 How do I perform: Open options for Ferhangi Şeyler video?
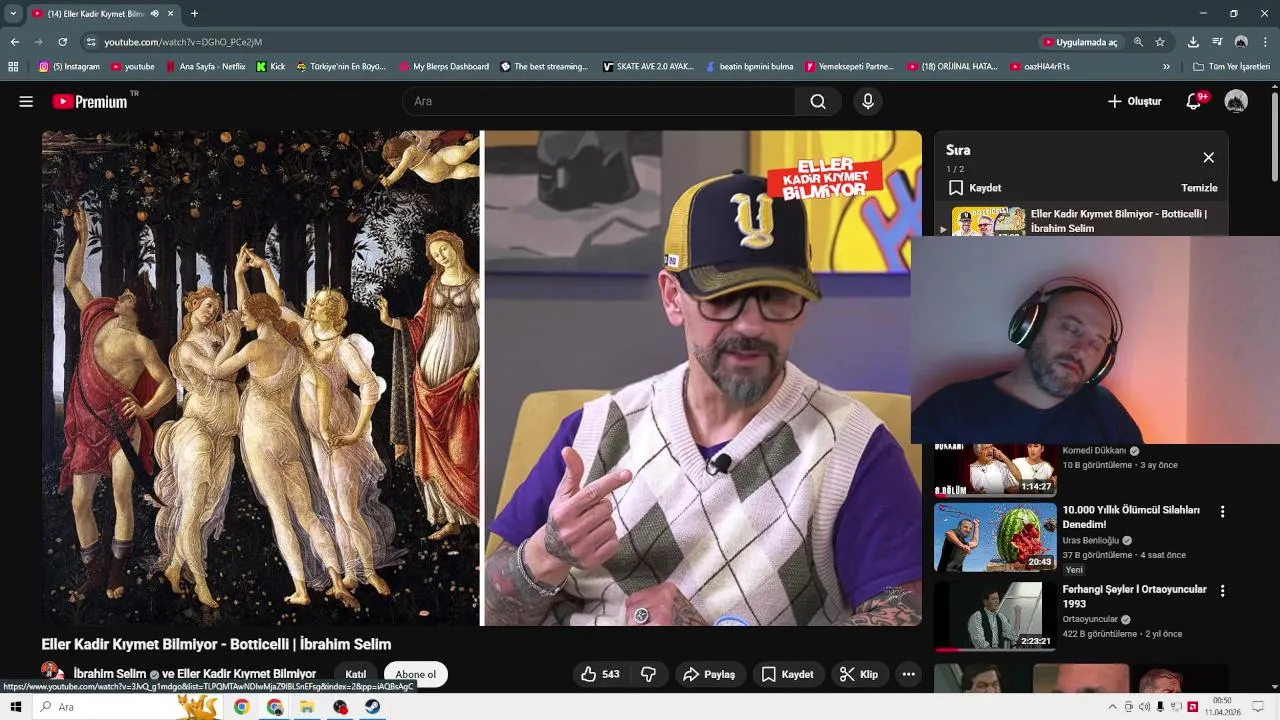coord(1222,591)
